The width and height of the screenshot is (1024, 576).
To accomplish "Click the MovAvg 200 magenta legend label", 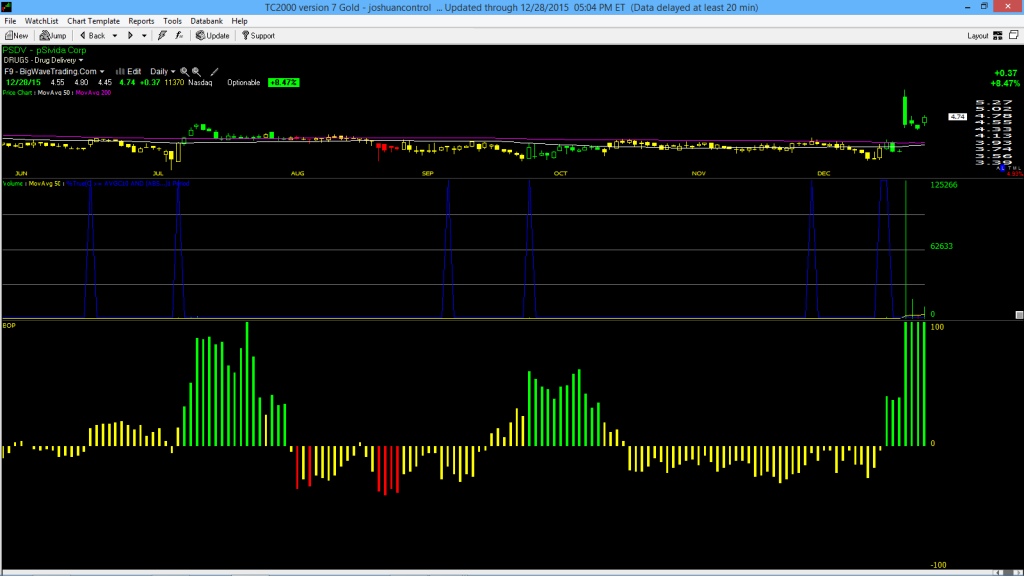I will coord(93,93).
